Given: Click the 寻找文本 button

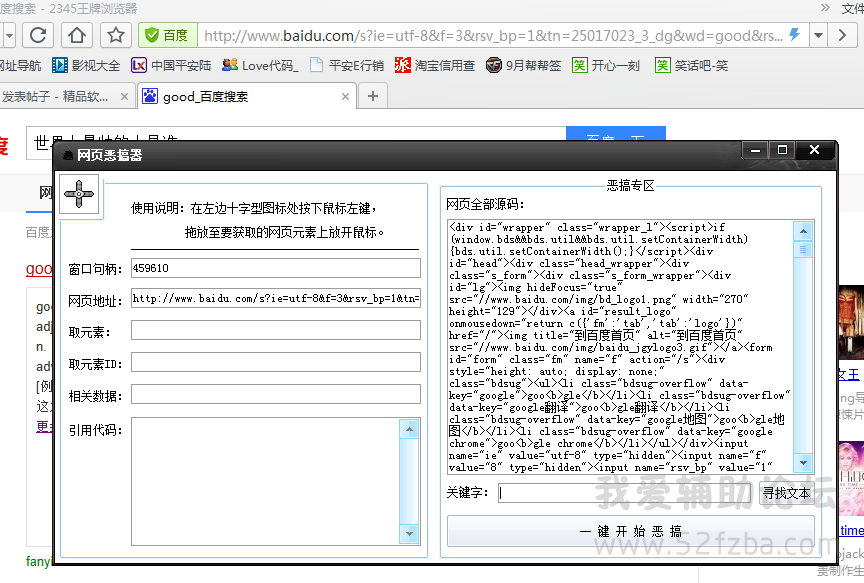Looking at the screenshot, I should coord(786,493).
